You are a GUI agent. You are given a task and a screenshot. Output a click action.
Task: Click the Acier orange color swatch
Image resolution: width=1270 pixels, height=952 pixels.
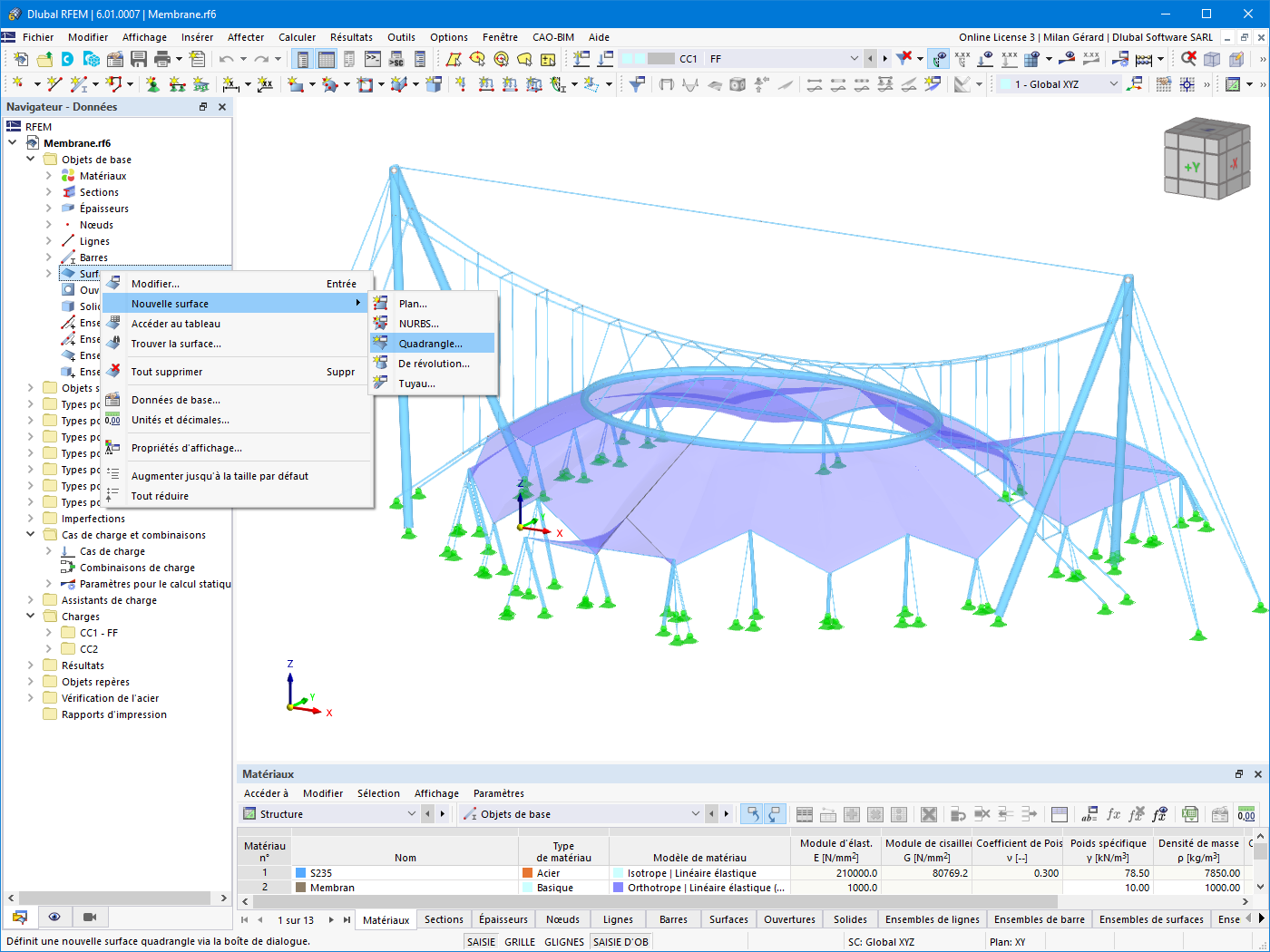[528, 873]
